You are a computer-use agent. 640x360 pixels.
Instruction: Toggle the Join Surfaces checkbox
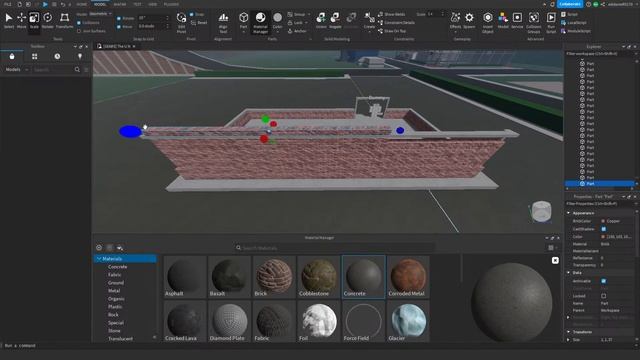coord(79,31)
